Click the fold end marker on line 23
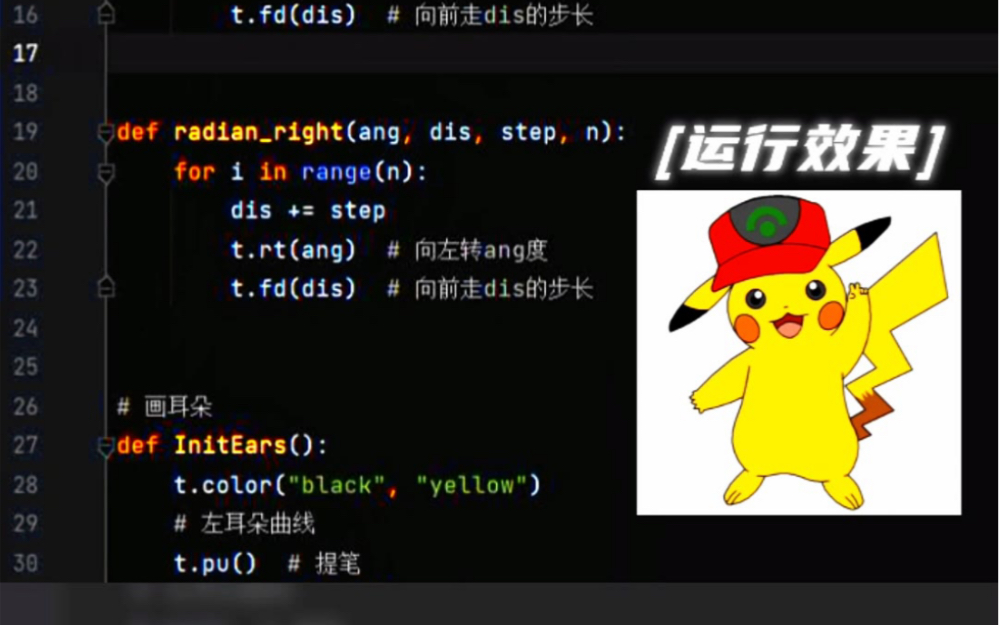 tap(106, 287)
